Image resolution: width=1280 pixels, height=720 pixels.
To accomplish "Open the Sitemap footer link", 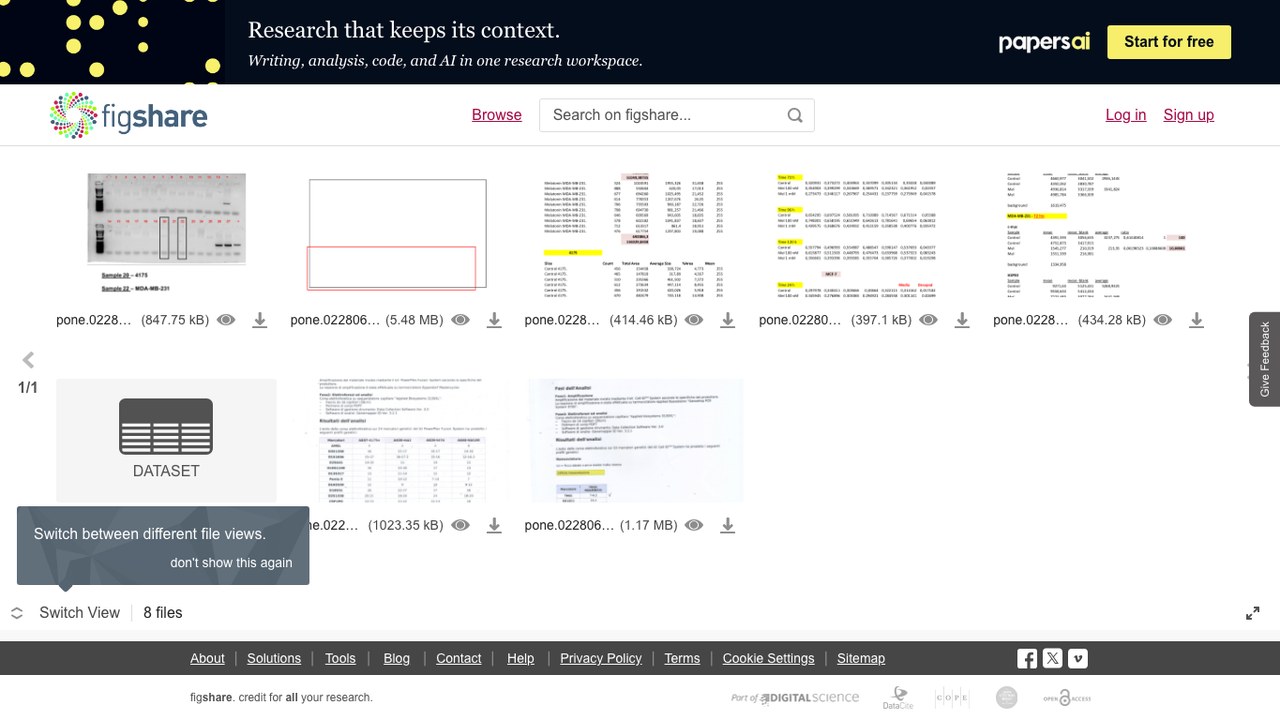I will pyautogui.click(x=861, y=658).
